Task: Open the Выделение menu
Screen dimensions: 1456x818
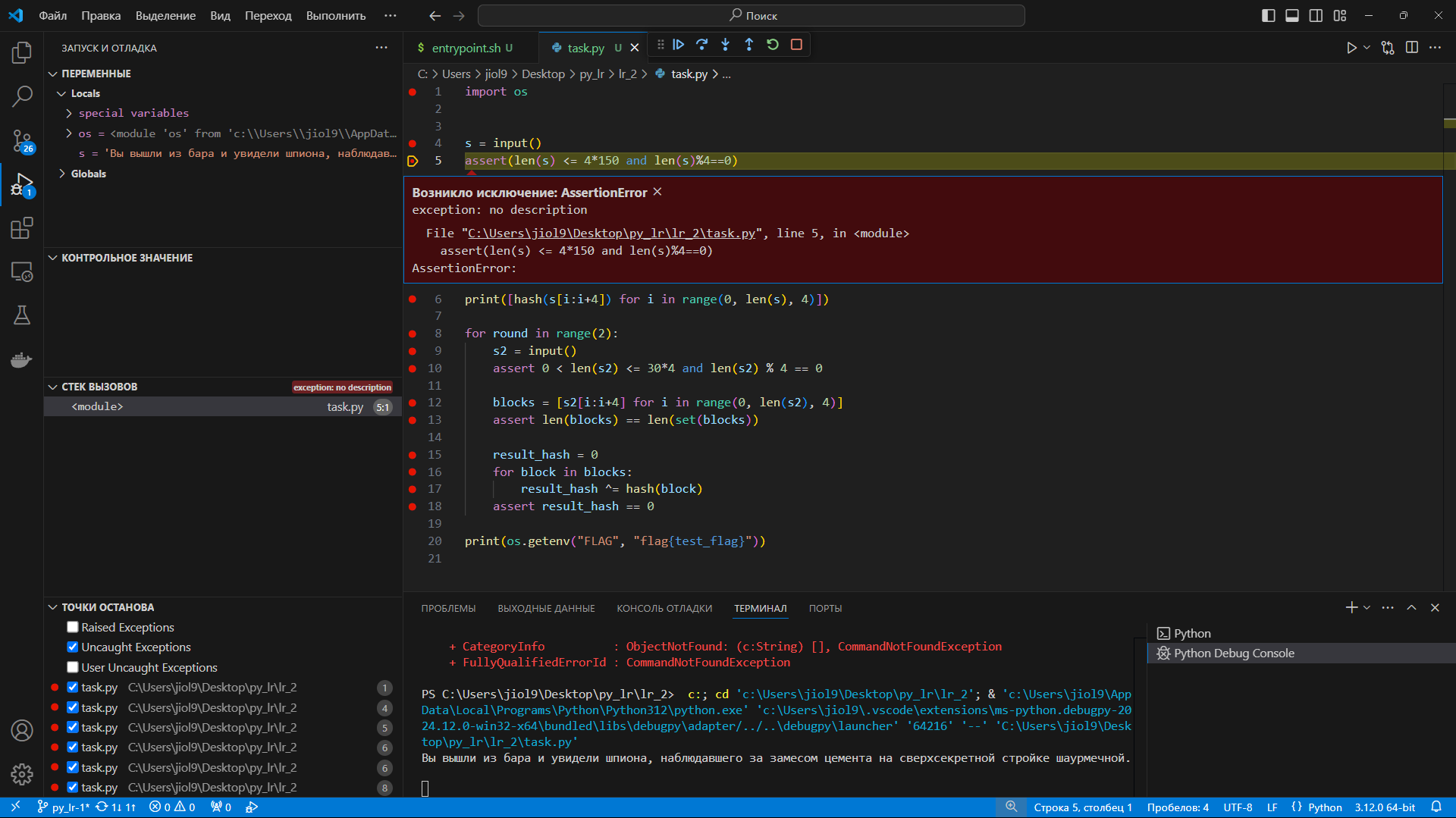Action: tap(165, 16)
